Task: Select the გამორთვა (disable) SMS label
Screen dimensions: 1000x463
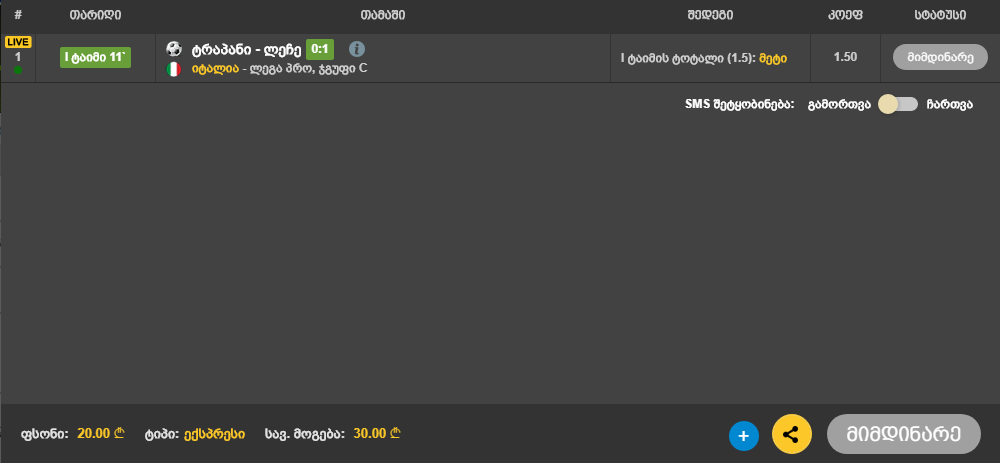Action: pyautogui.click(x=839, y=105)
